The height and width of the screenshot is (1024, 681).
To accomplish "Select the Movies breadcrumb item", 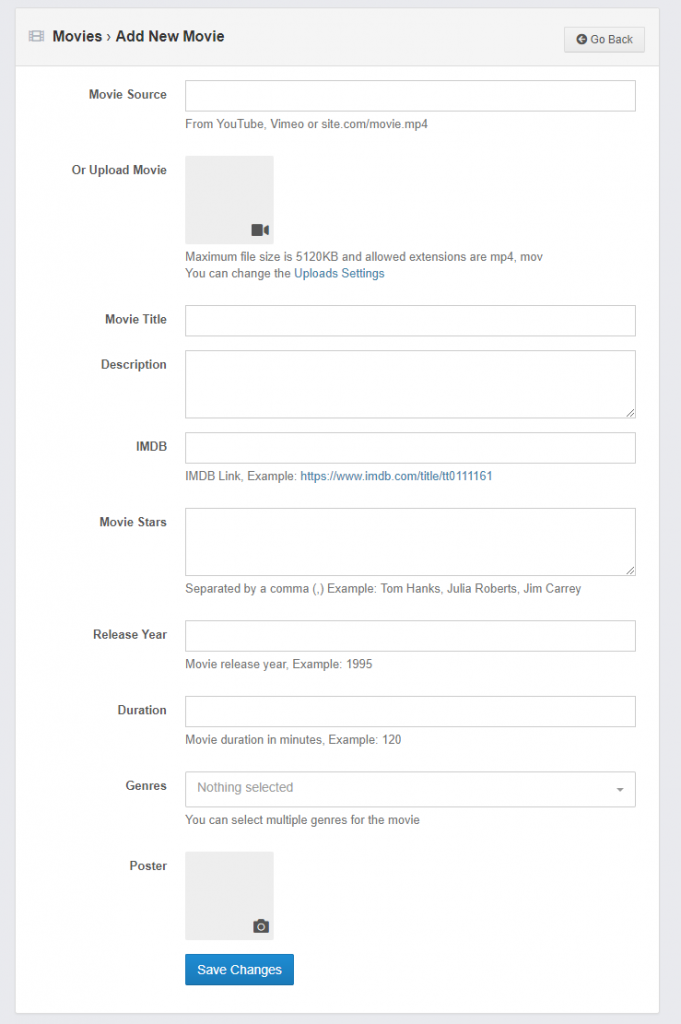I will (77, 37).
